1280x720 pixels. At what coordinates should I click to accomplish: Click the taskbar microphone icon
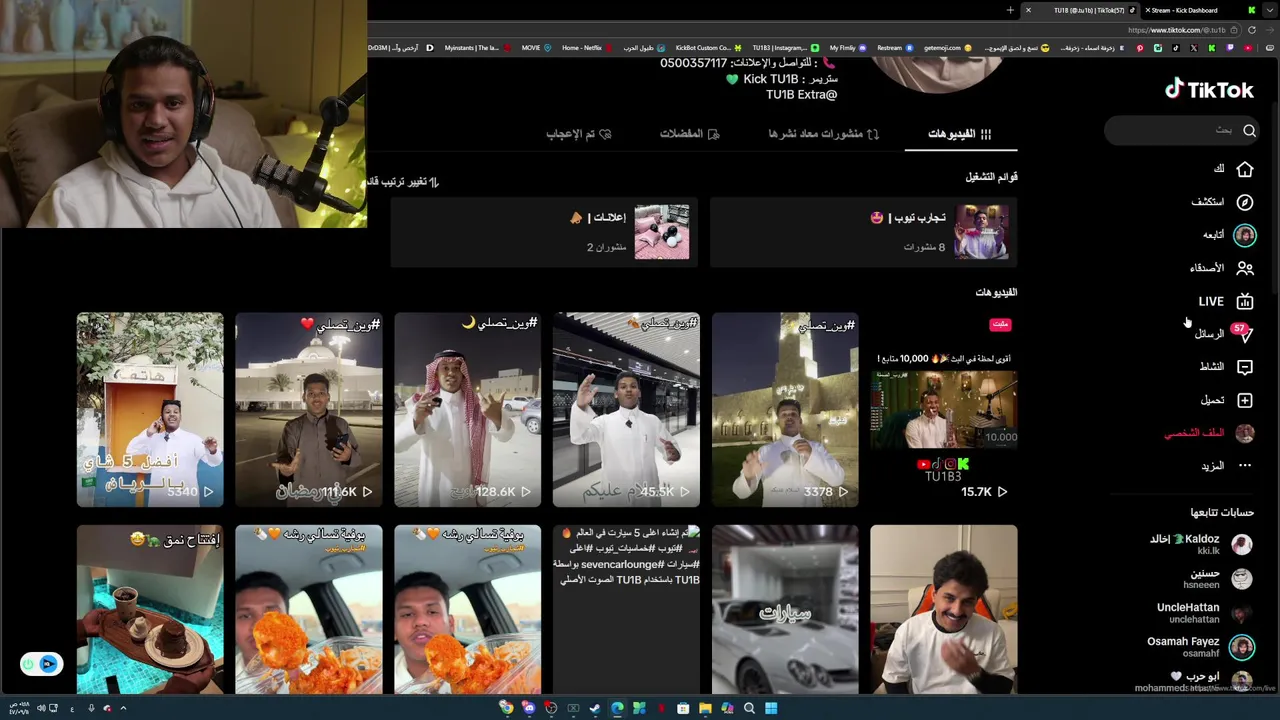coord(91,709)
